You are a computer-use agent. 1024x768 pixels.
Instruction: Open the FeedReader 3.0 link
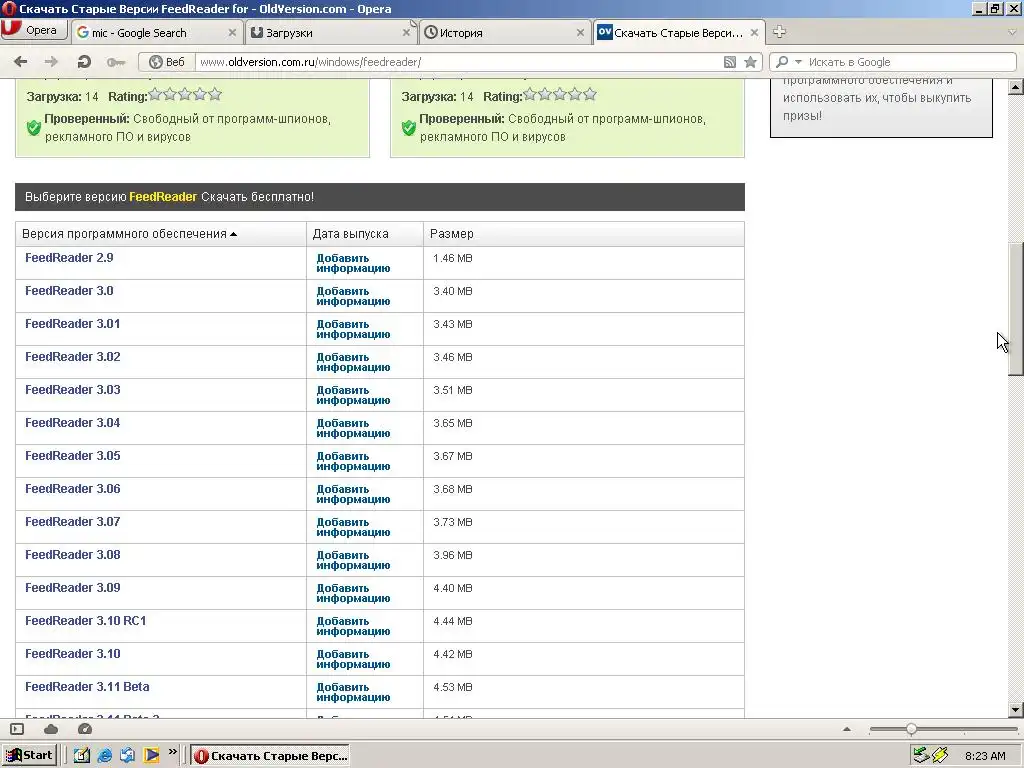[x=69, y=291]
